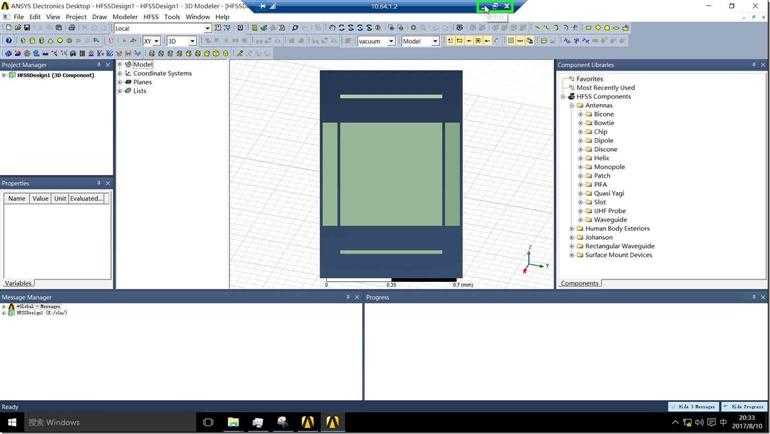Image resolution: width=770 pixels, height=434 pixels.
Task: Select the Dipole antenna folder
Action: click(604, 140)
